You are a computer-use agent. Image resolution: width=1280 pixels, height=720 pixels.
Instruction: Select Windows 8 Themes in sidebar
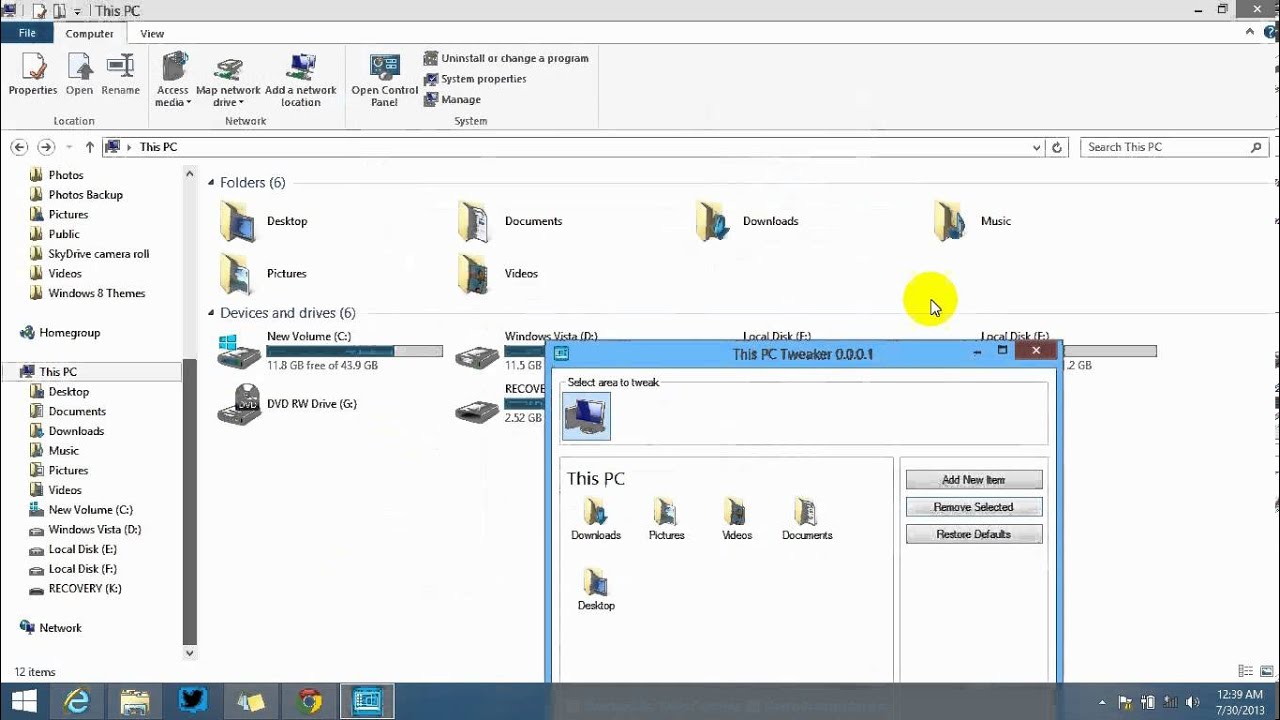point(97,293)
